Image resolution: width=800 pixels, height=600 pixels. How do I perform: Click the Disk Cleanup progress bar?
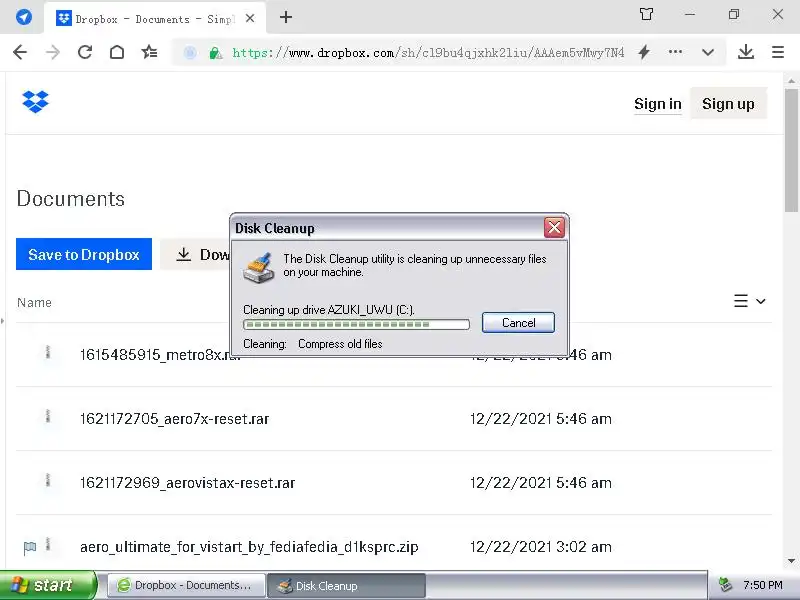[356, 324]
